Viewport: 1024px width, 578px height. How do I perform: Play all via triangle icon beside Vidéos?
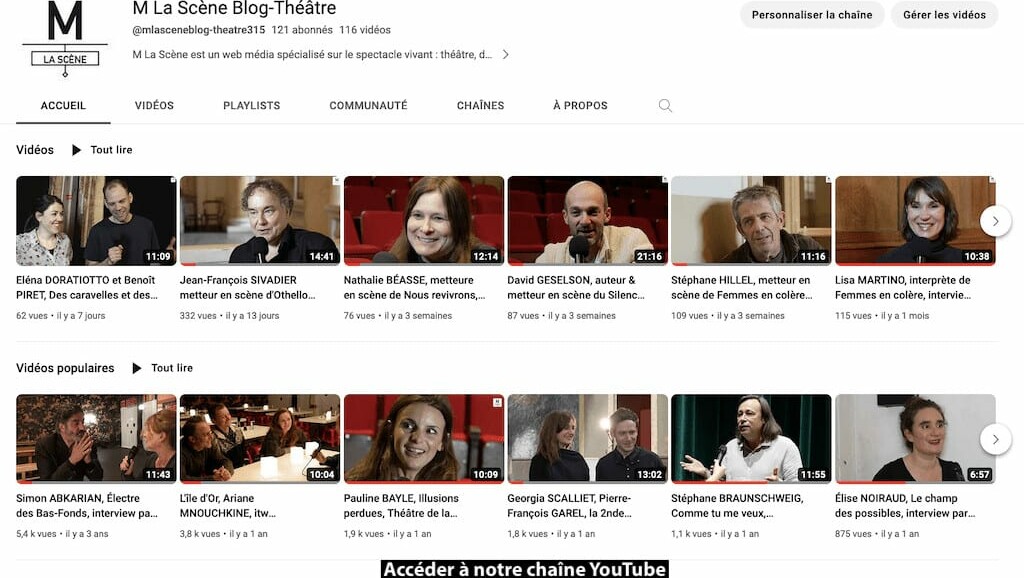[76, 150]
